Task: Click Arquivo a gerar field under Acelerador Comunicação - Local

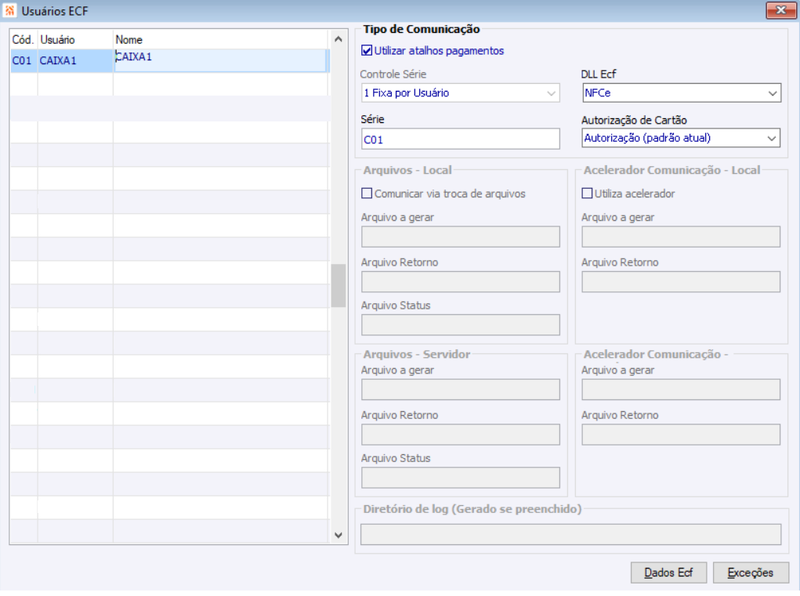Action: point(681,237)
